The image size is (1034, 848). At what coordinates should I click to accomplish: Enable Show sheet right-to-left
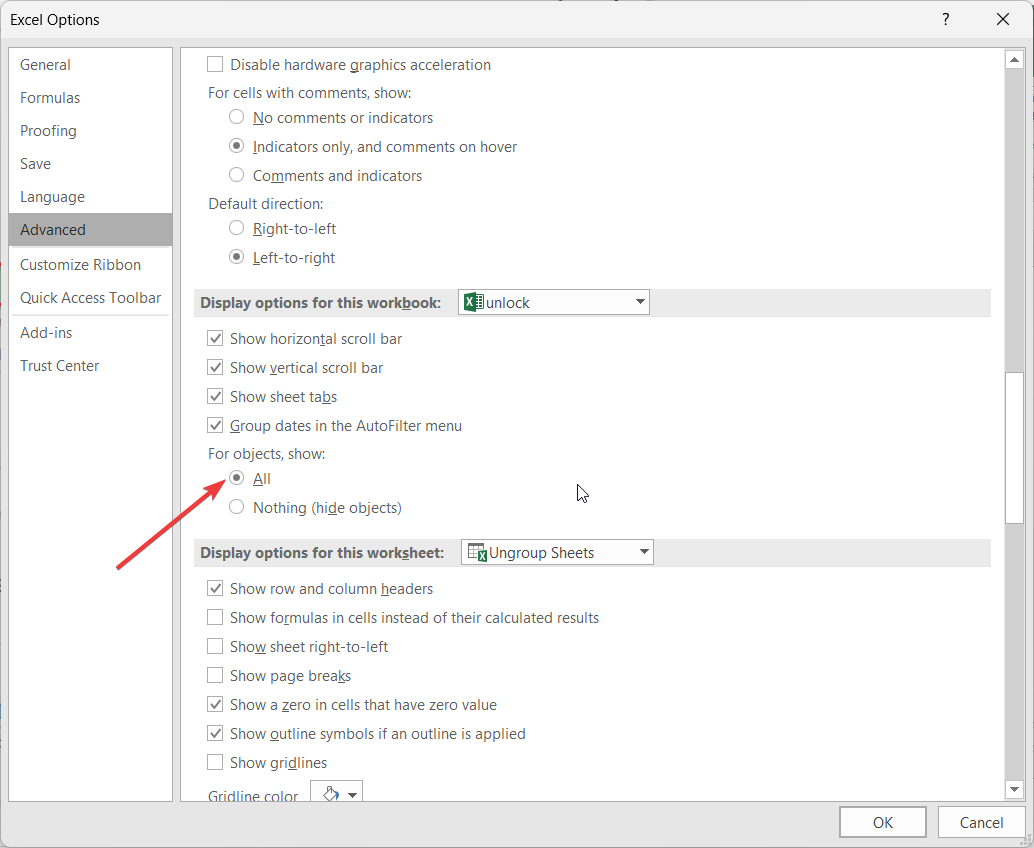(x=215, y=646)
